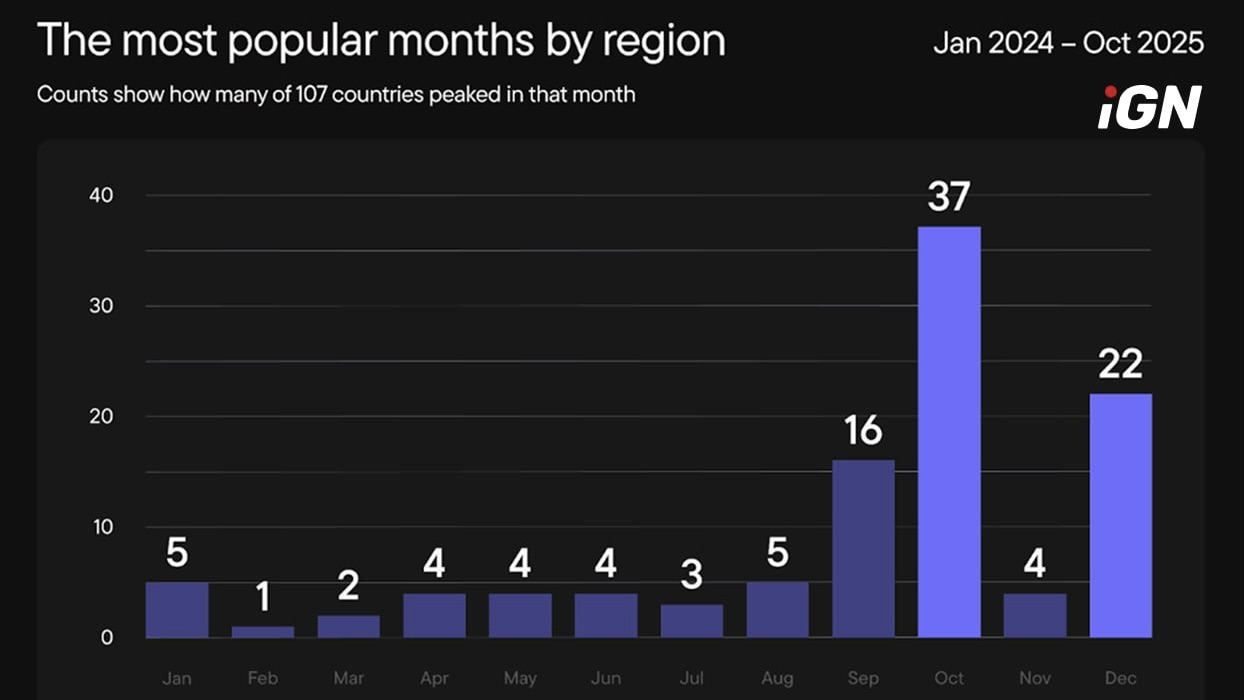Select the April bar
The height and width of the screenshot is (700, 1244).
434,615
